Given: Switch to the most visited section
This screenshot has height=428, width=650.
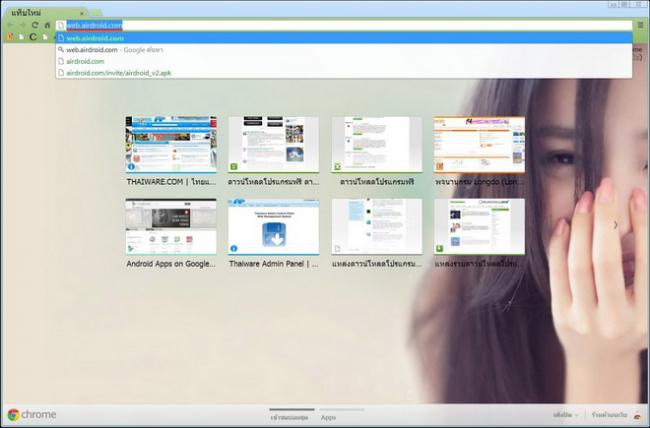Looking at the screenshot, I should [x=289, y=417].
